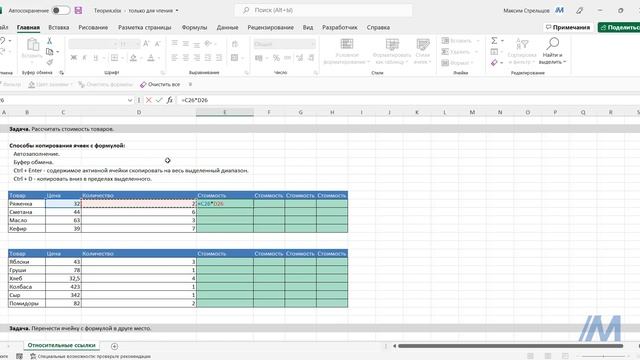Viewport: 640px width, 360px height.
Task: Open the Insert (Вставка) ribbon tab
Action: [x=58, y=27]
